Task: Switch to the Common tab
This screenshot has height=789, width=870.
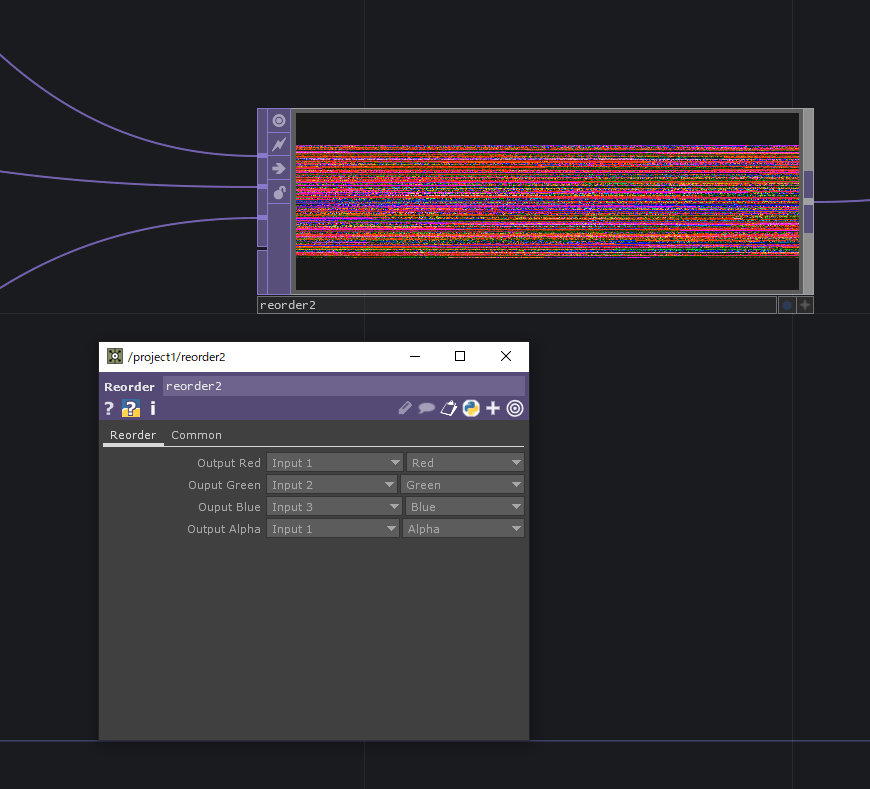Action: (196, 435)
